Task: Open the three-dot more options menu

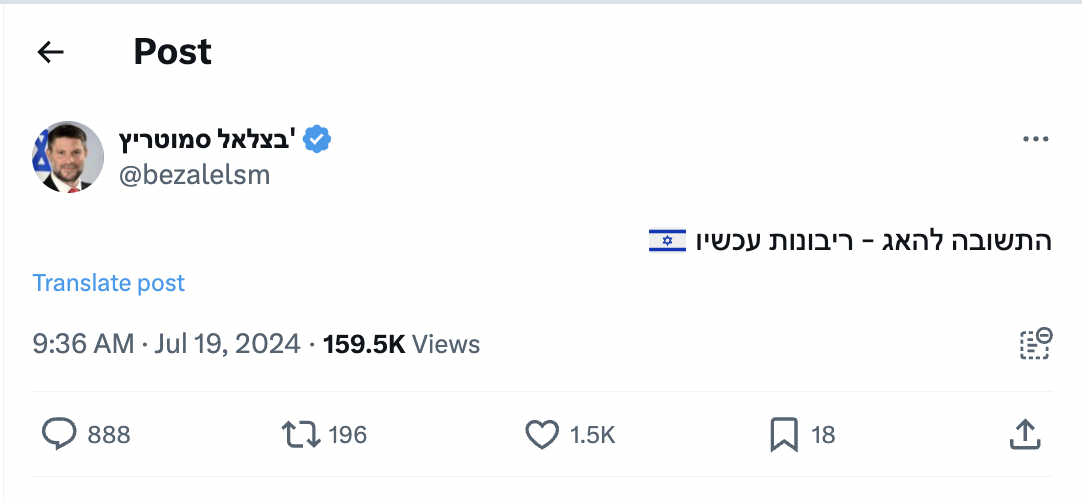Action: click(1035, 139)
